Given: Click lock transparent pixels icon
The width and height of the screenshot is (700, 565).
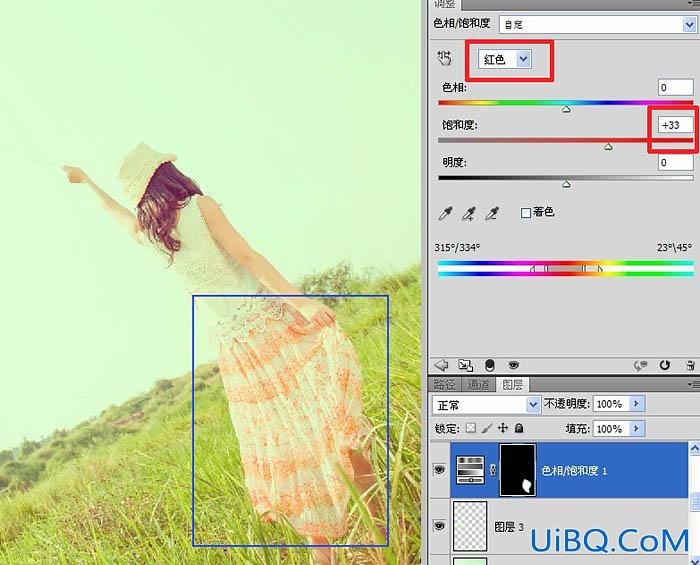Looking at the screenshot, I should (471, 428).
